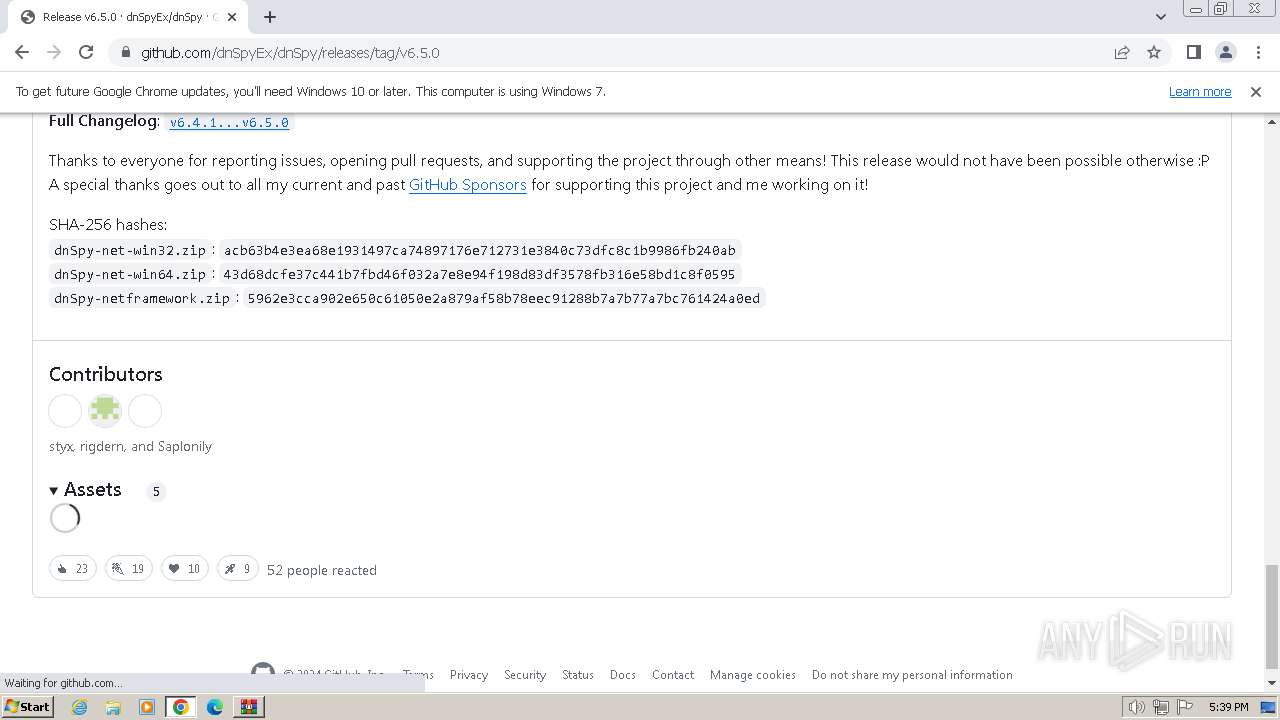Open Manage cookies footer link
Image resolution: width=1280 pixels, height=720 pixels.
click(x=753, y=675)
